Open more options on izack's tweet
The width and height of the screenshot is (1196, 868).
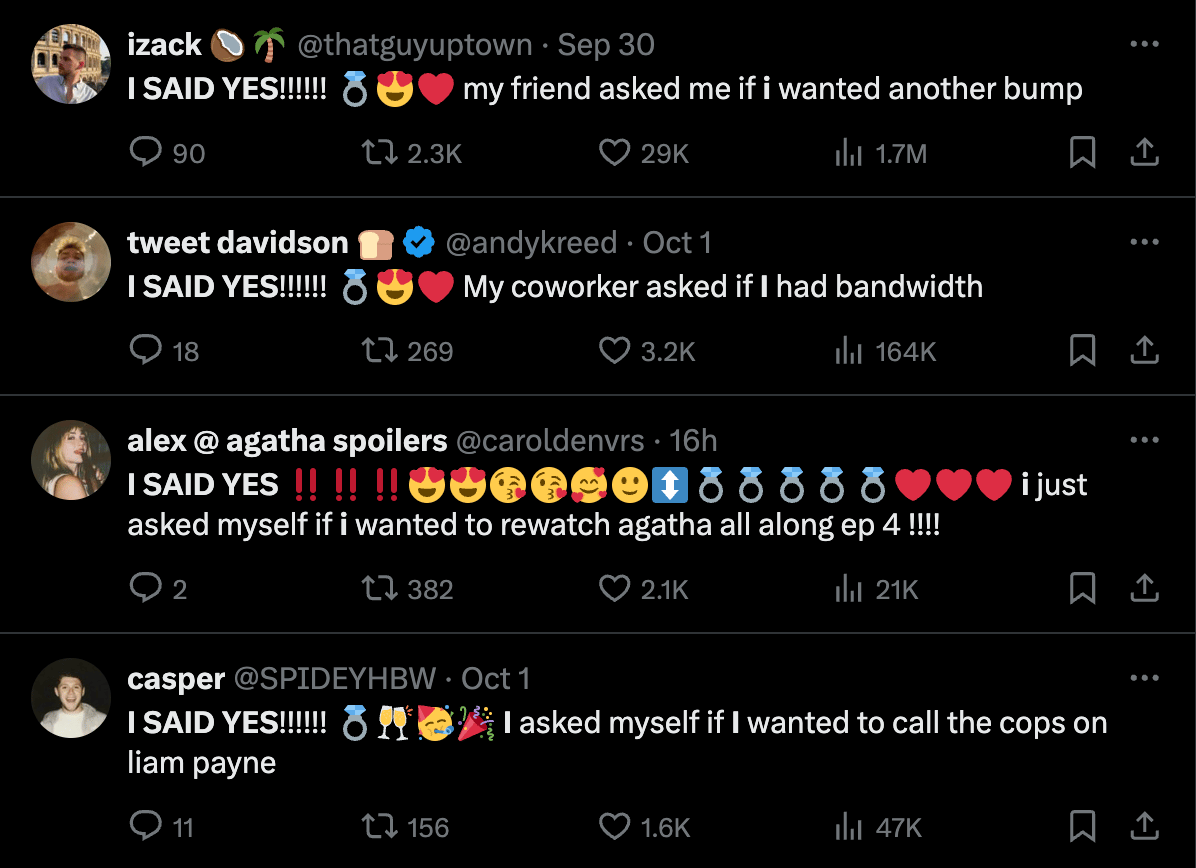[x=1144, y=45]
